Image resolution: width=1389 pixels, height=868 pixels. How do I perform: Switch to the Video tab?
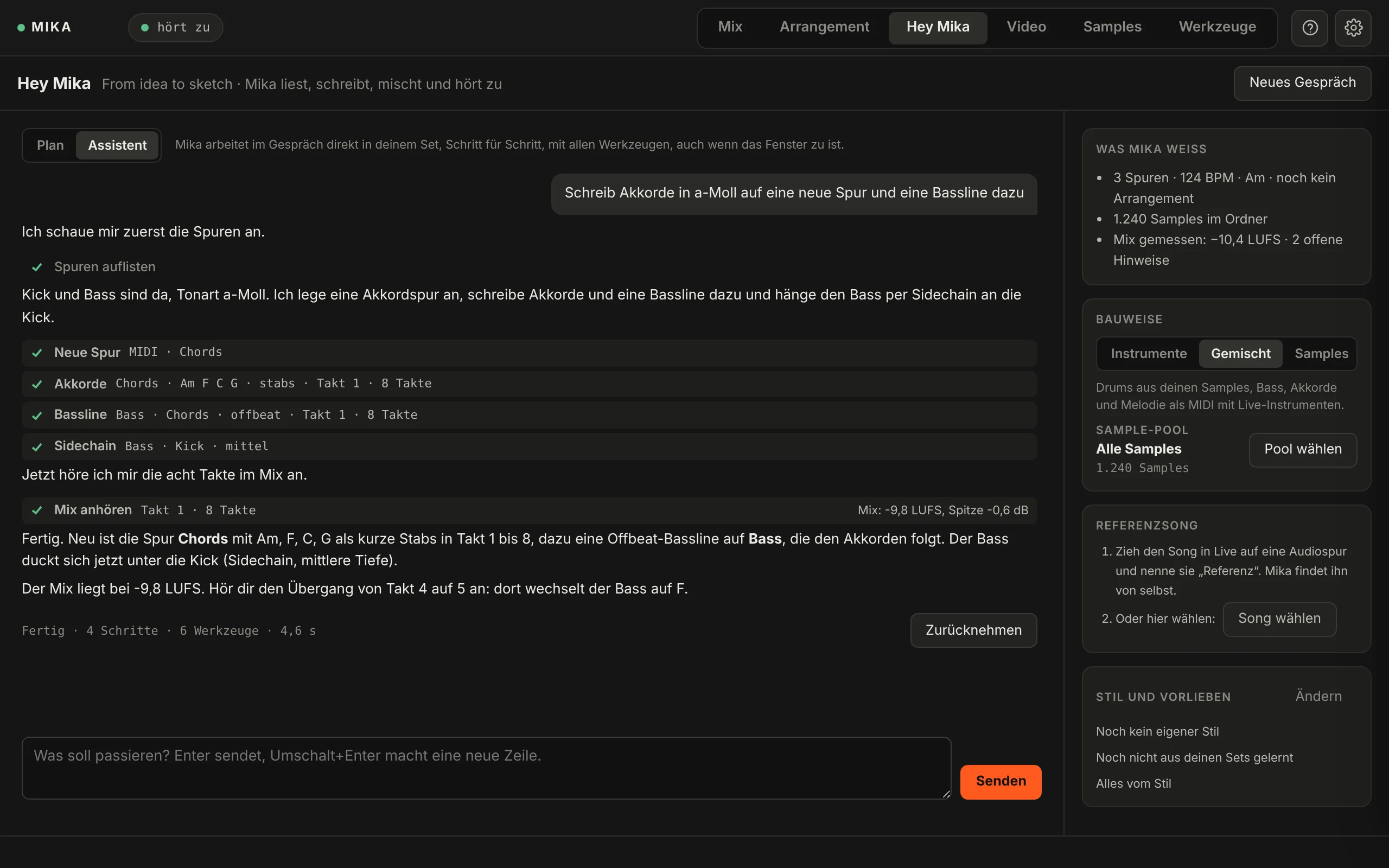tap(1026, 27)
